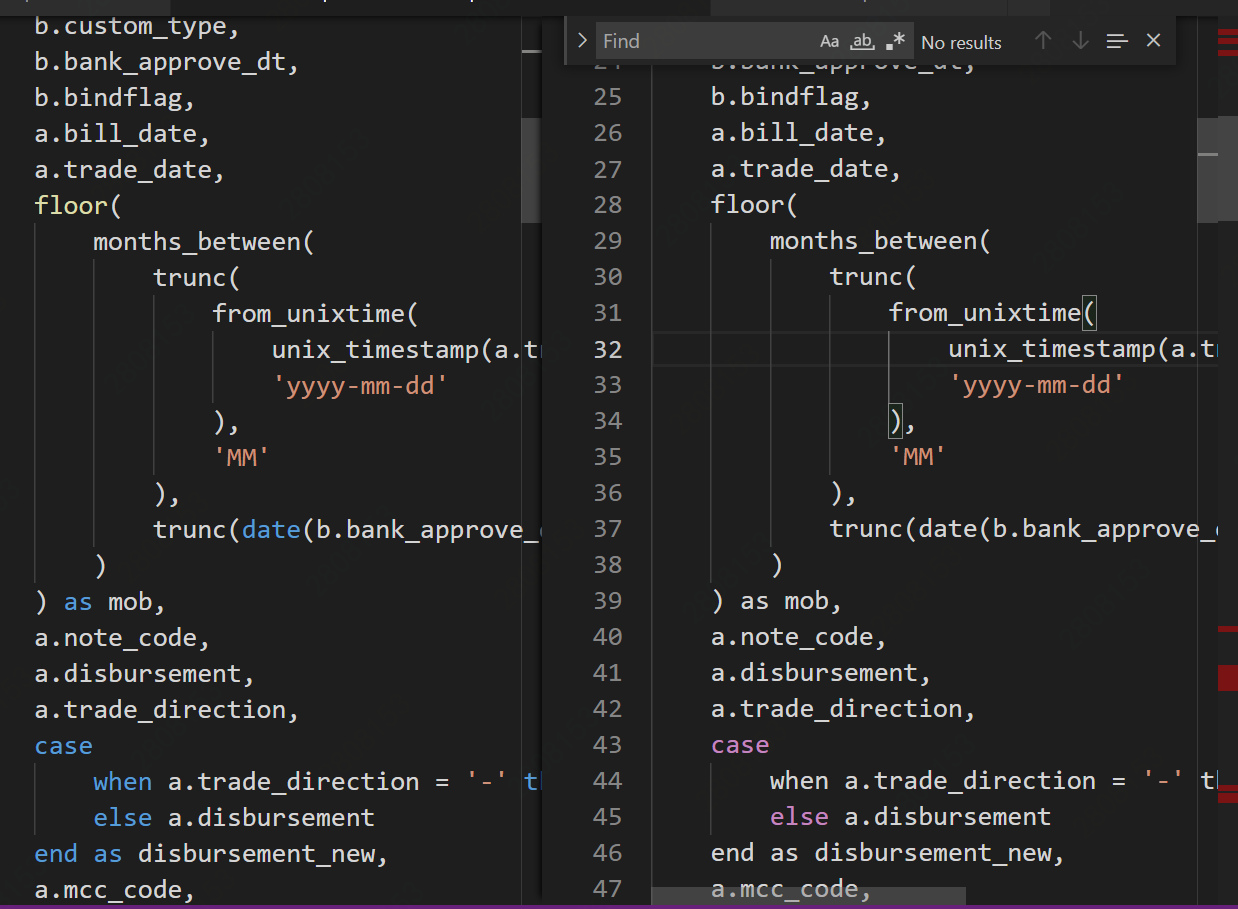The width and height of the screenshot is (1238, 909).
Task: Click 'floor(' on line 28
Action: tap(755, 205)
